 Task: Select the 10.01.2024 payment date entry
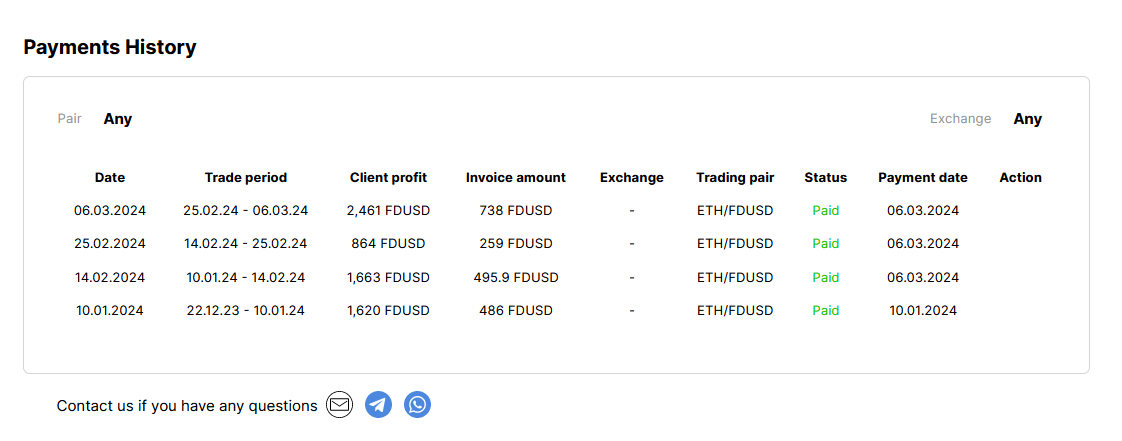pos(923,311)
